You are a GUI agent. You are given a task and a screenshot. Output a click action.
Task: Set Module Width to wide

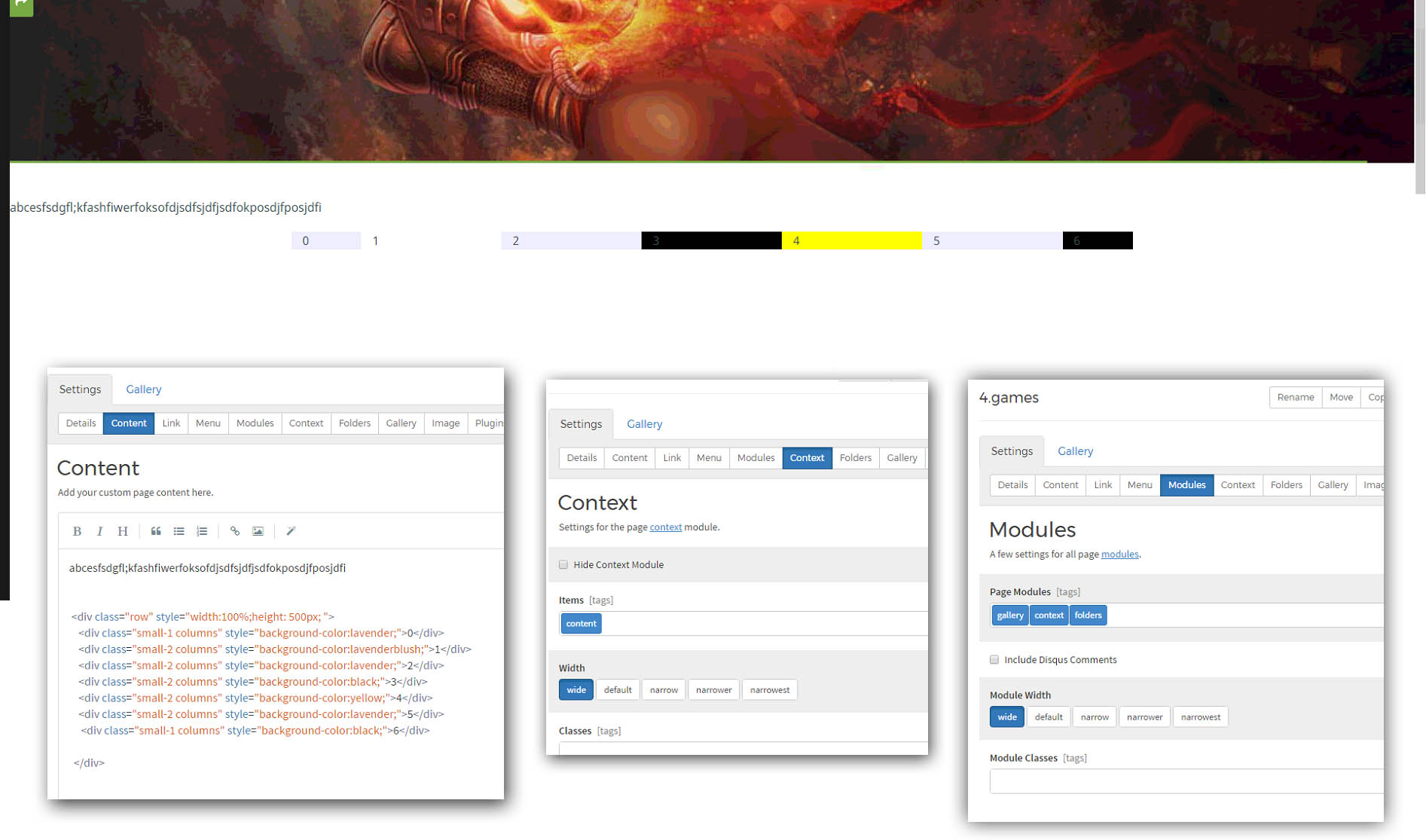1007,717
